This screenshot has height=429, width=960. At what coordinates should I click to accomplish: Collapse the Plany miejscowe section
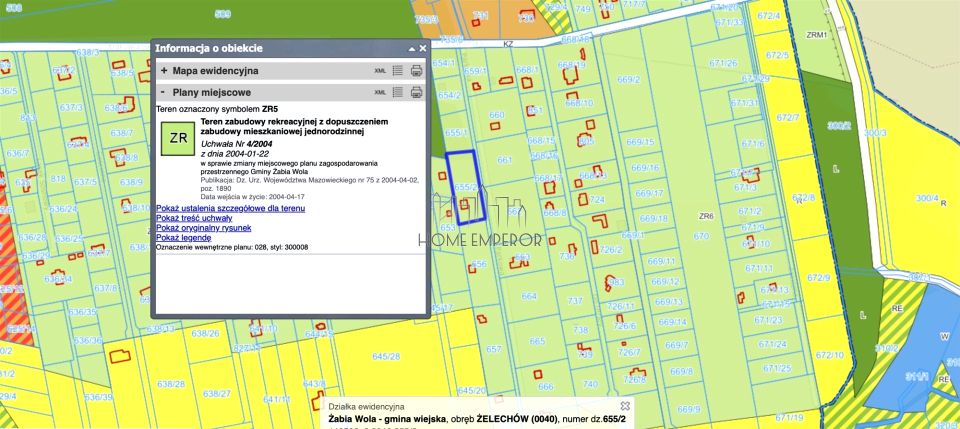pos(164,92)
